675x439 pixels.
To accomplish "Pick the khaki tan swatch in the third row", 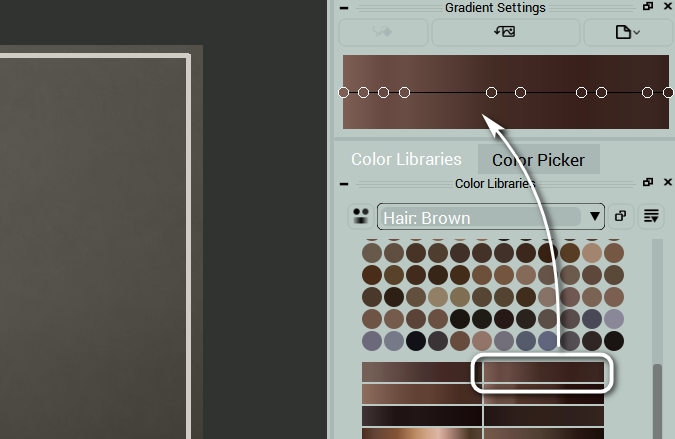I will 438,297.
